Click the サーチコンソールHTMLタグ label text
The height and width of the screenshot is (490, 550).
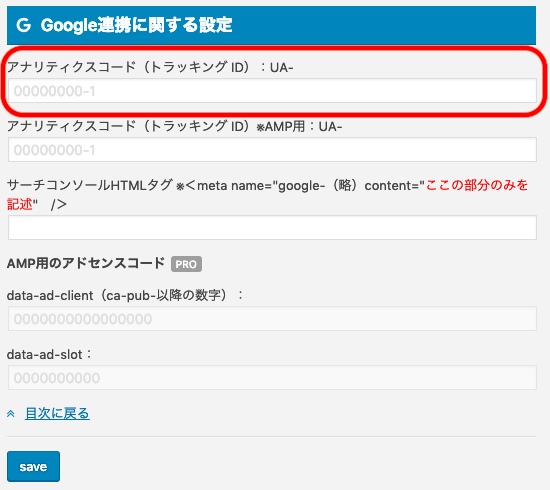(x=90, y=185)
